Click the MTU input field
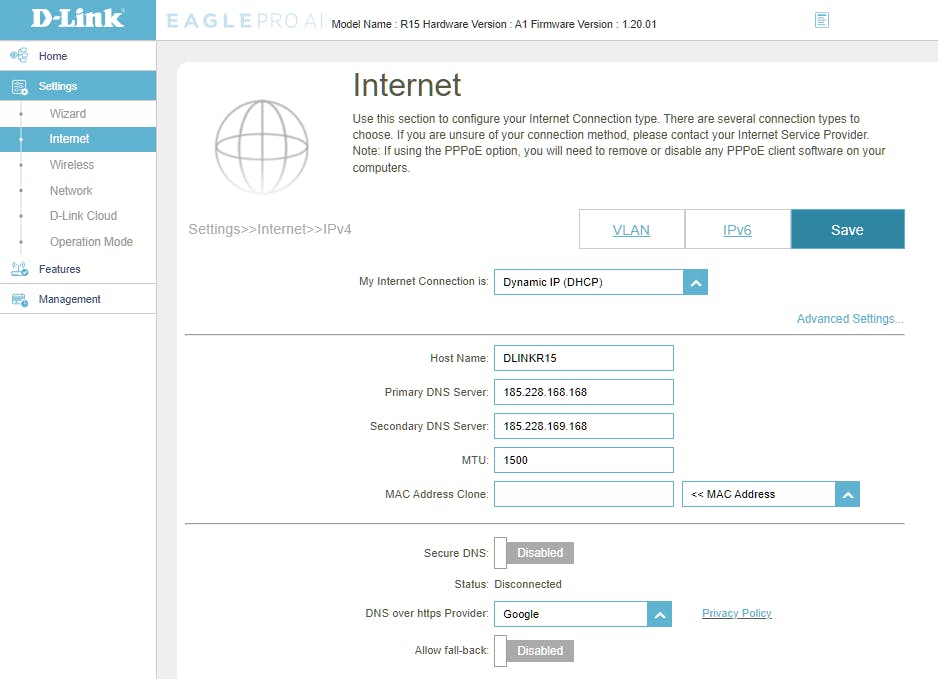The height and width of the screenshot is (679, 938). (x=583, y=460)
